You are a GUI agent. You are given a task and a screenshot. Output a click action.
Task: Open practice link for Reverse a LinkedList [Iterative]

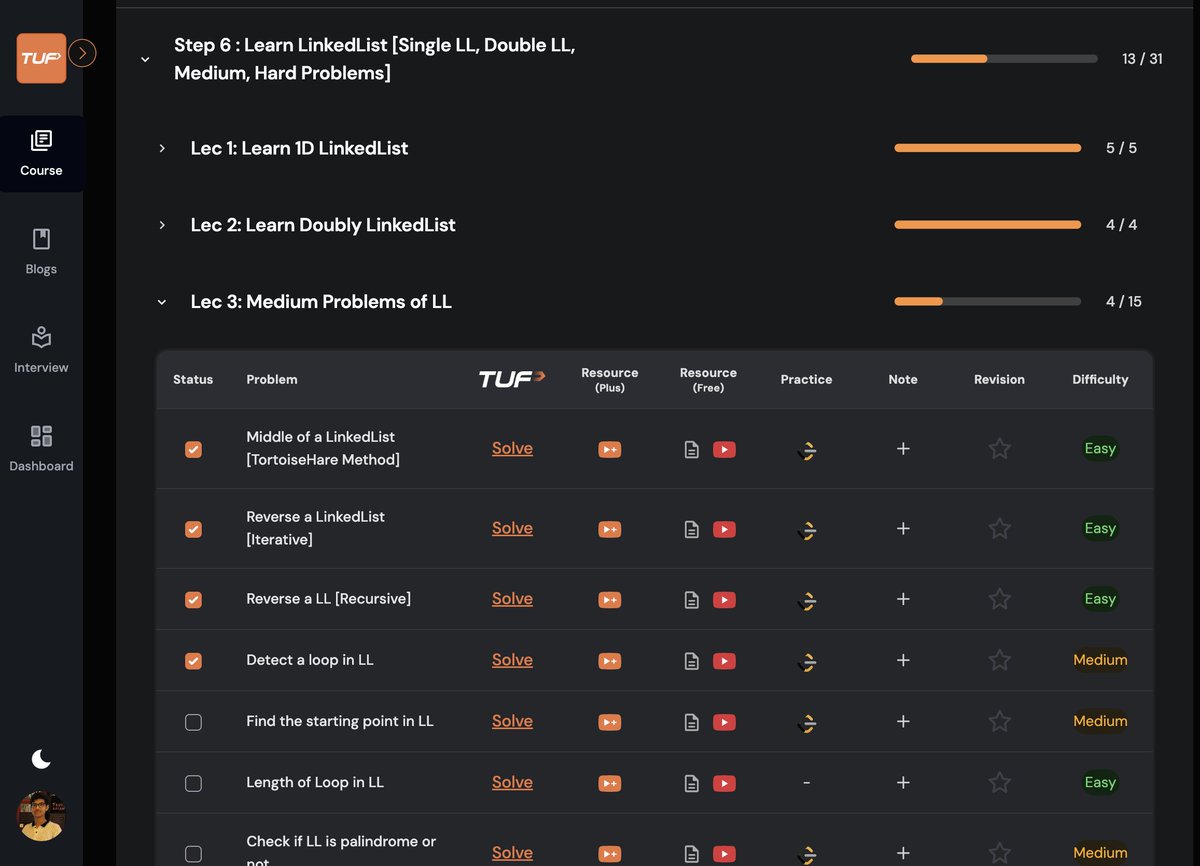(x=807, y=530)
